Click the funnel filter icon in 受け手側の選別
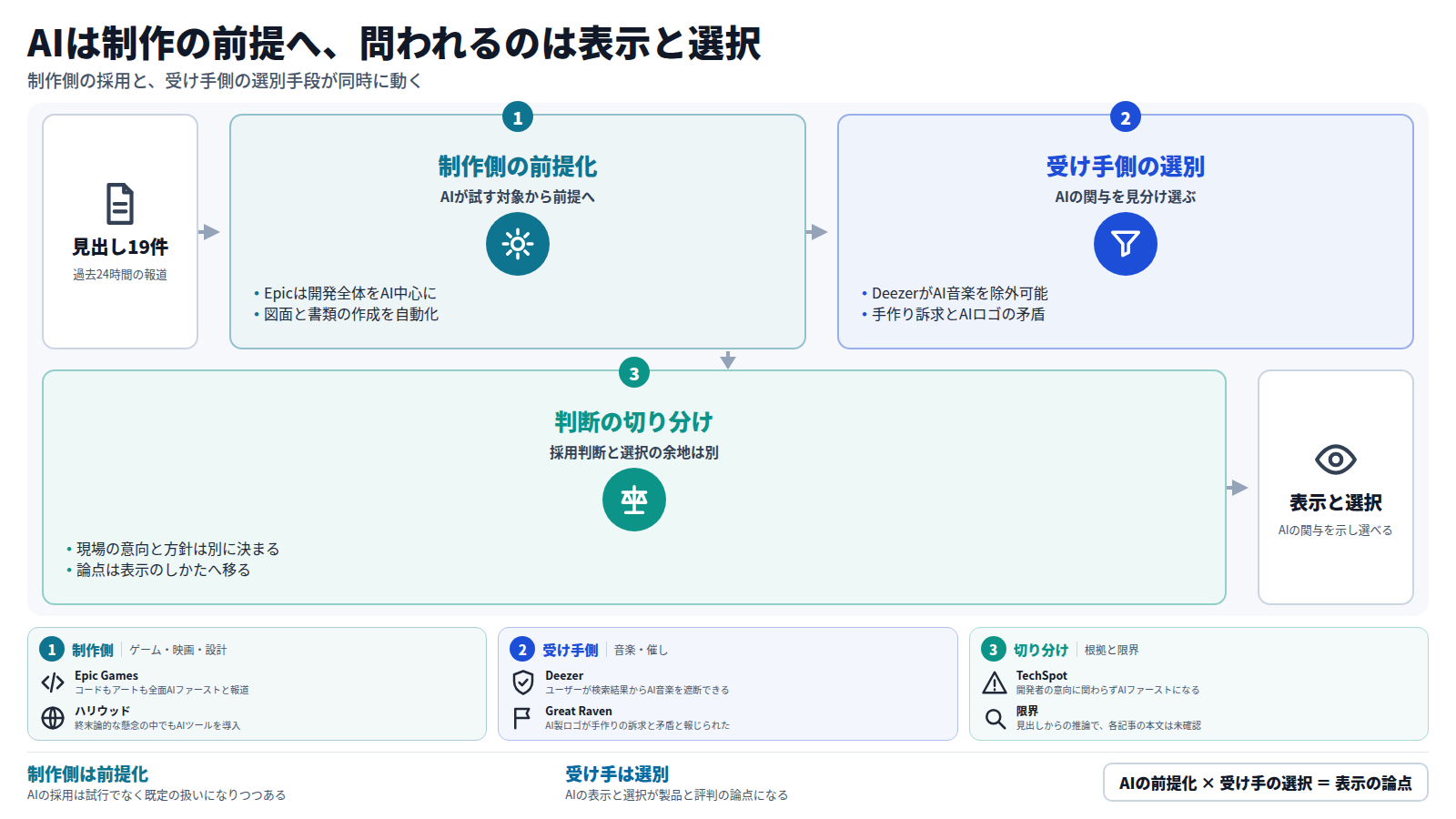 (x=1126, y=244)
